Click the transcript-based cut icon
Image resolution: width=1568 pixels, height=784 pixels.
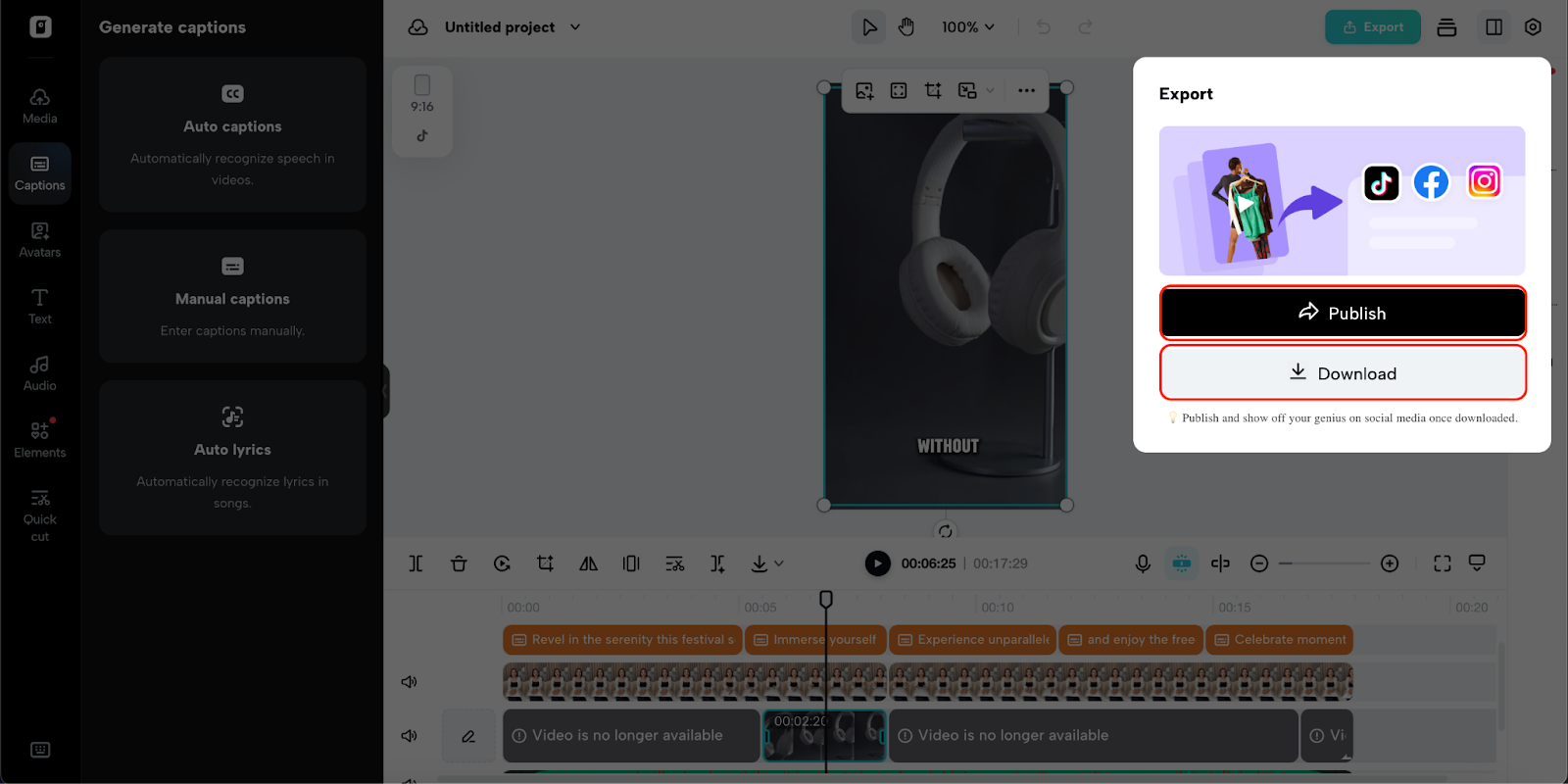674,563
